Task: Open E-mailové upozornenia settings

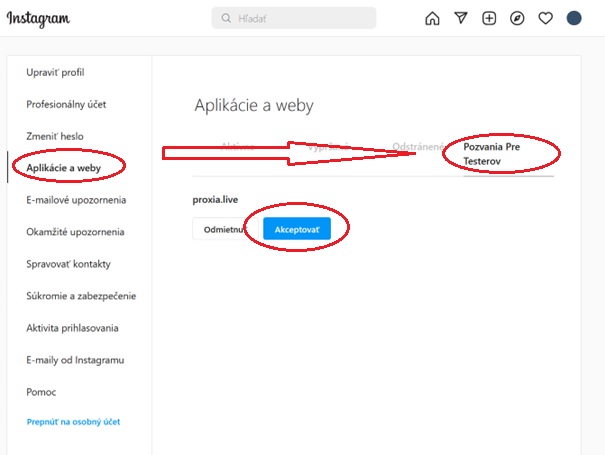Action: pyautogui.click(x=76, y=200)
